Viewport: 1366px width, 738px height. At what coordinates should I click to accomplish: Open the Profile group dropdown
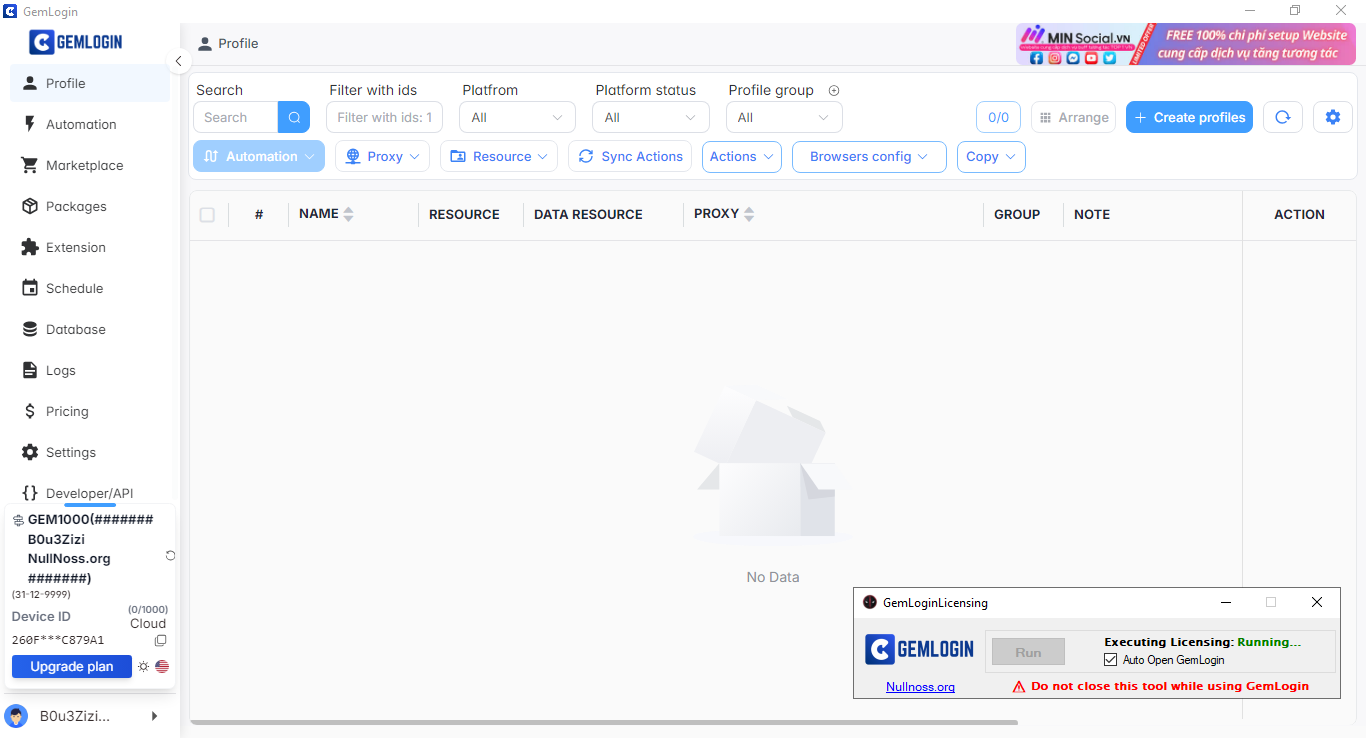coord(784,117)
